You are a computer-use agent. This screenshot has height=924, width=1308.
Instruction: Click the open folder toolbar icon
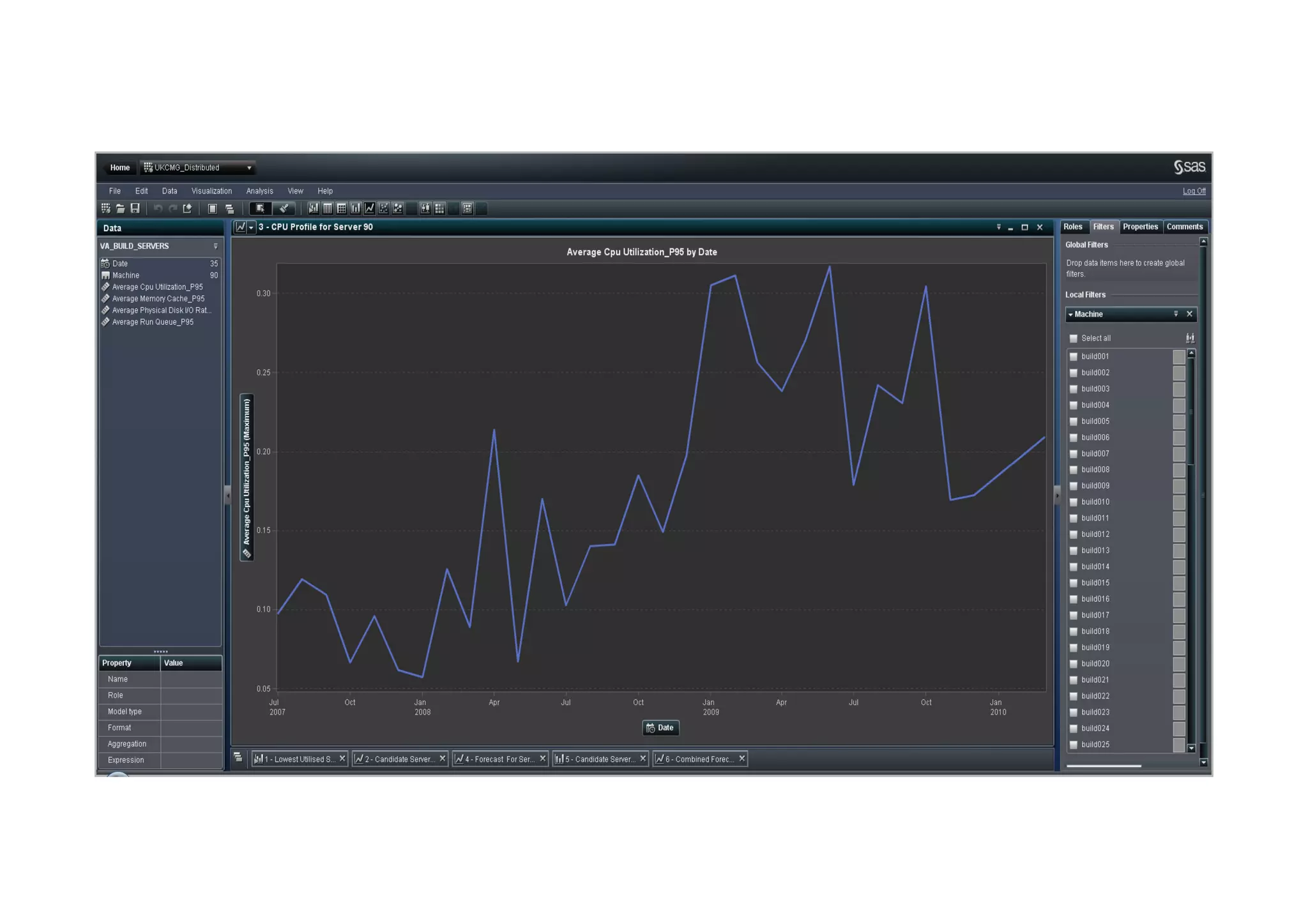point(120,208)
